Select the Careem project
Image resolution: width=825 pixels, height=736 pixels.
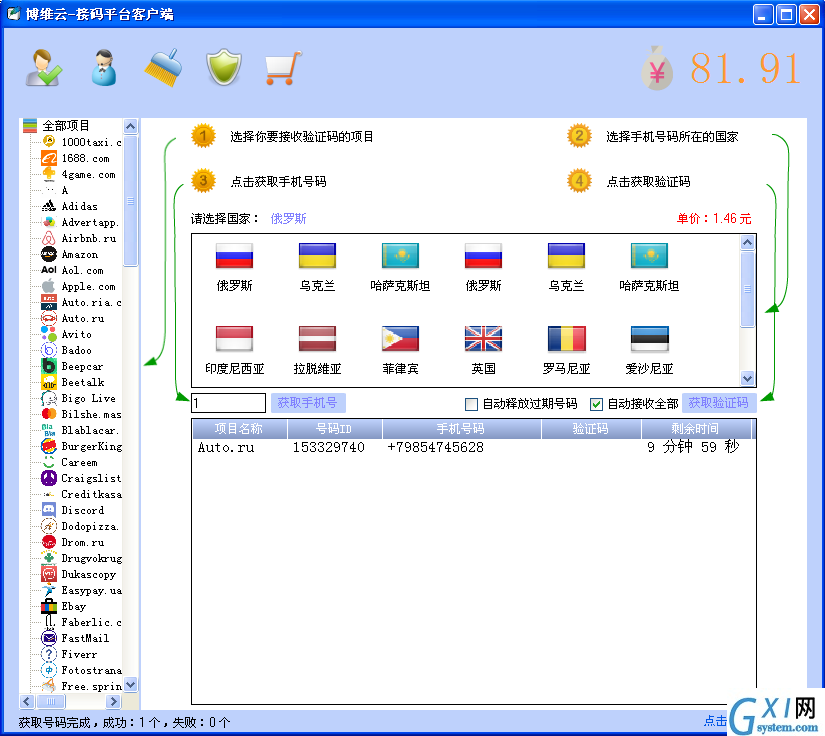(x=79, y=462)
